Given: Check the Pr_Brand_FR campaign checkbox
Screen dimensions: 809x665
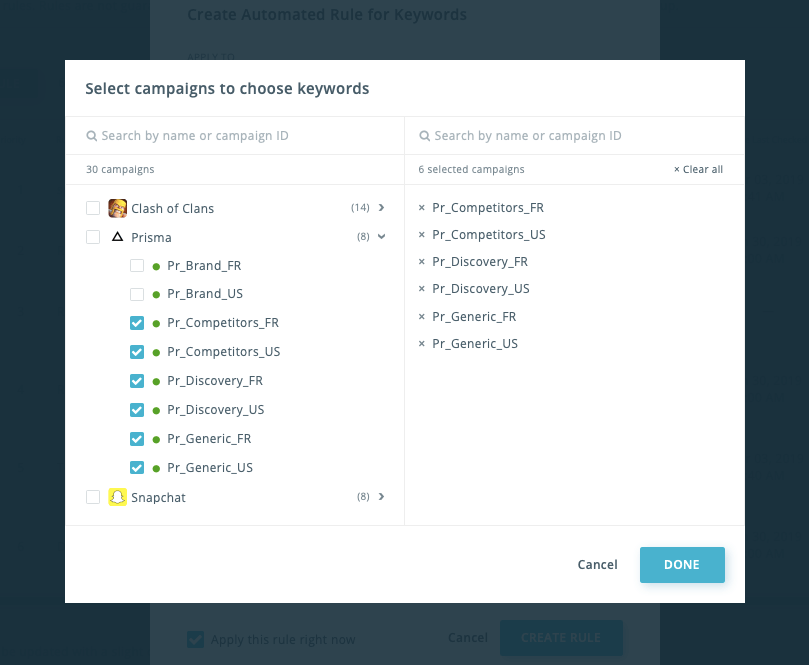Looking at the screenshot, I should coord(137,266).
